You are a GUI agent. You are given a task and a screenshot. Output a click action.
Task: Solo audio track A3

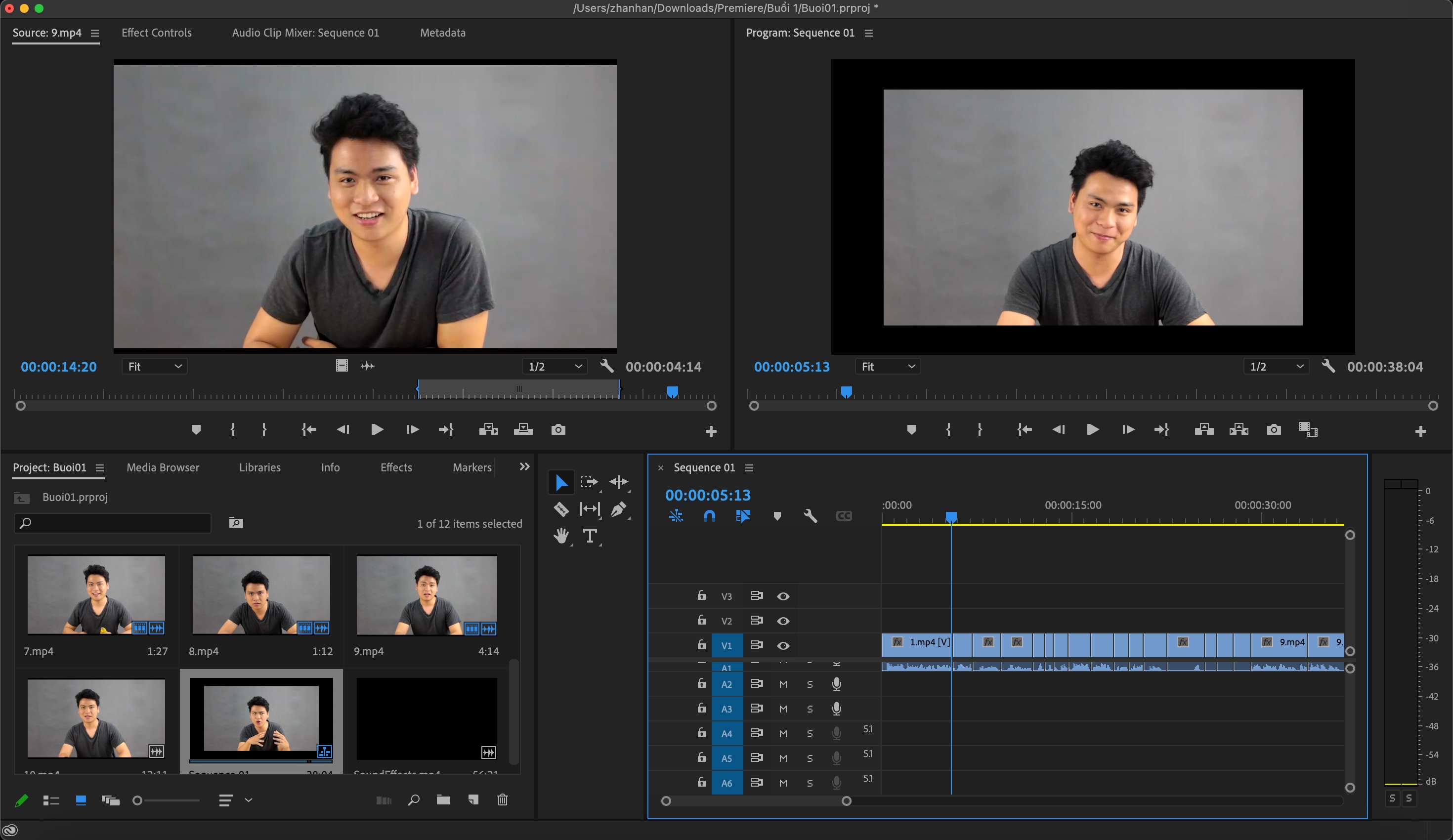(810, 709)
